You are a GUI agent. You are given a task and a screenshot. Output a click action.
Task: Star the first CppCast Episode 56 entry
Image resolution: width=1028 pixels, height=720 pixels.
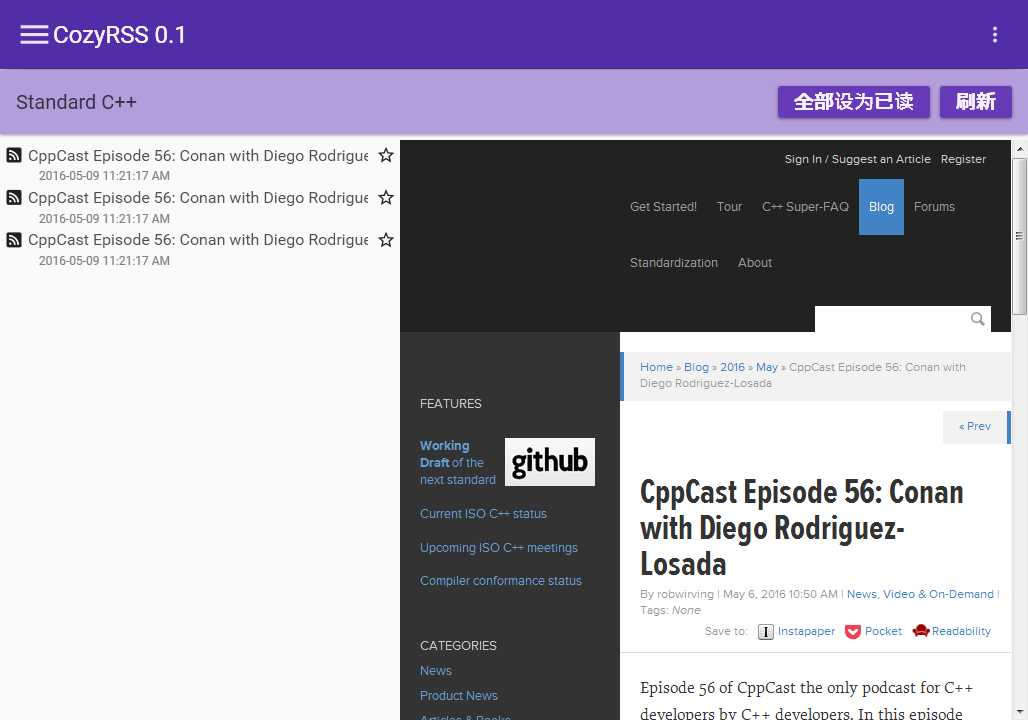point(386,155)
